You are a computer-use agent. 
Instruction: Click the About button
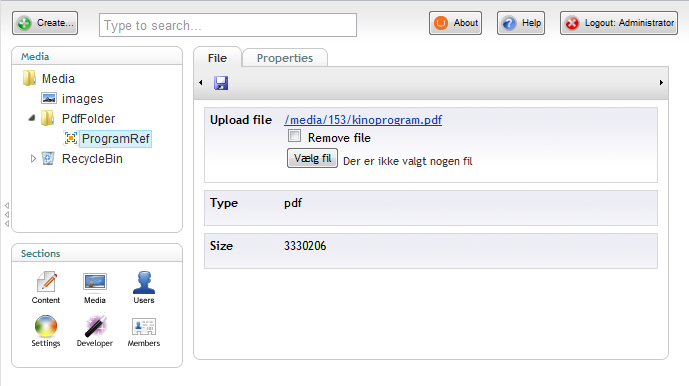click(x=455, y=23)
